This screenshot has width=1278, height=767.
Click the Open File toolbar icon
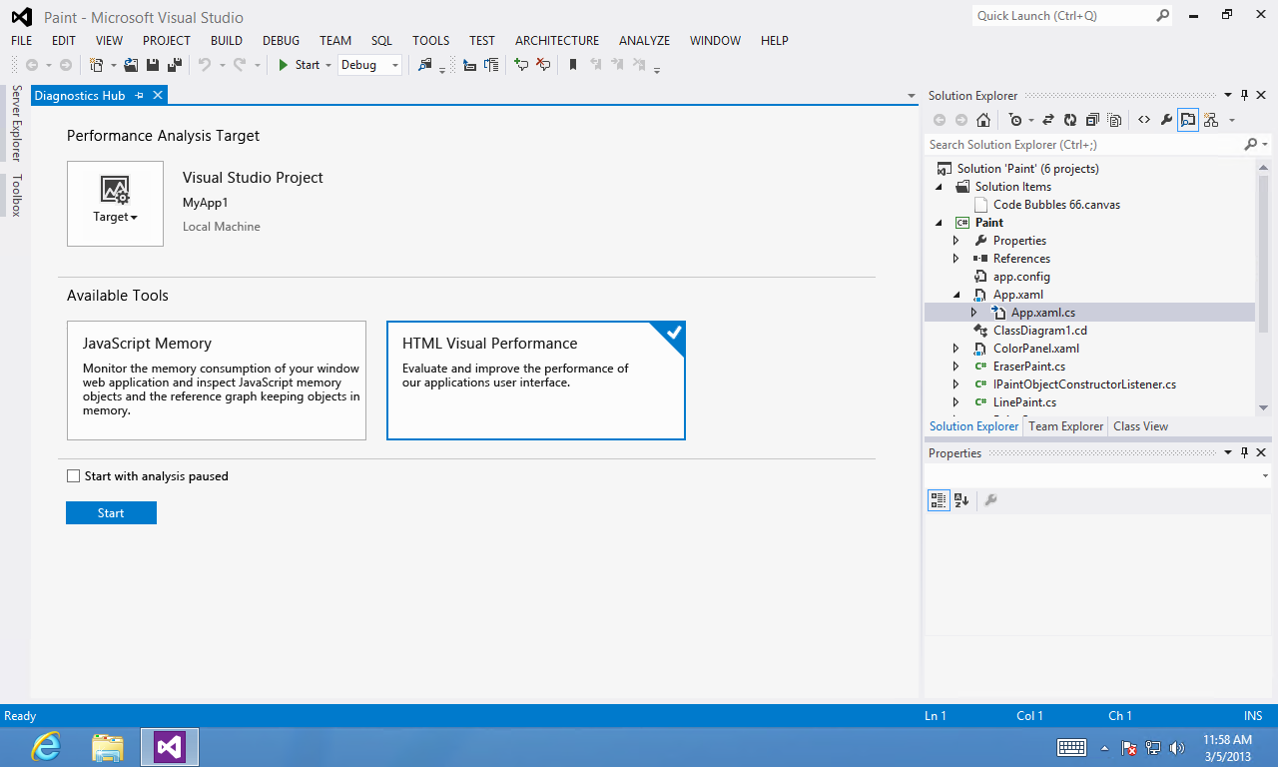[131, 65]
